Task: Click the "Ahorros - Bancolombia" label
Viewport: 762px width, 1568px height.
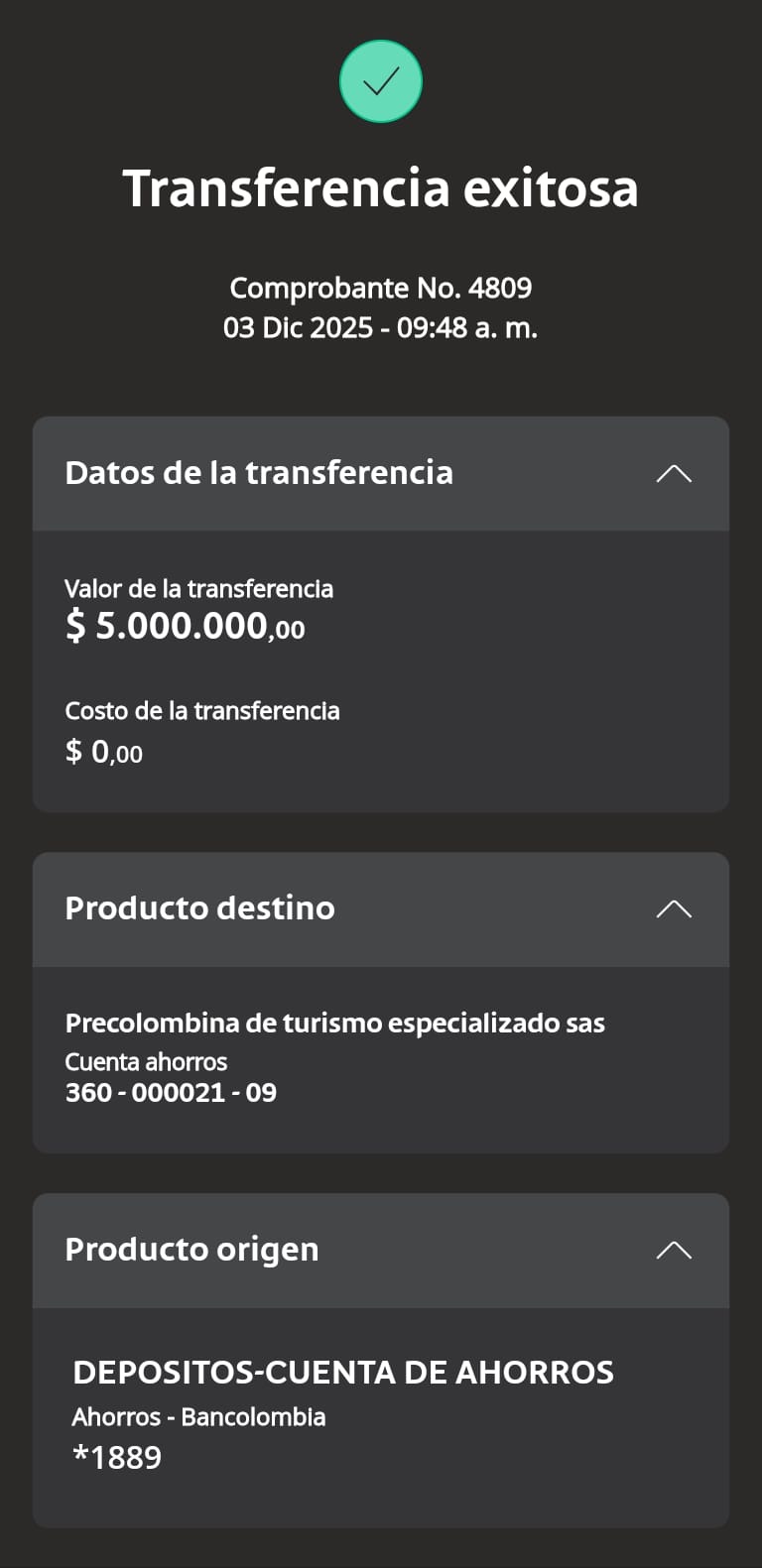Action: [198, 1416]
